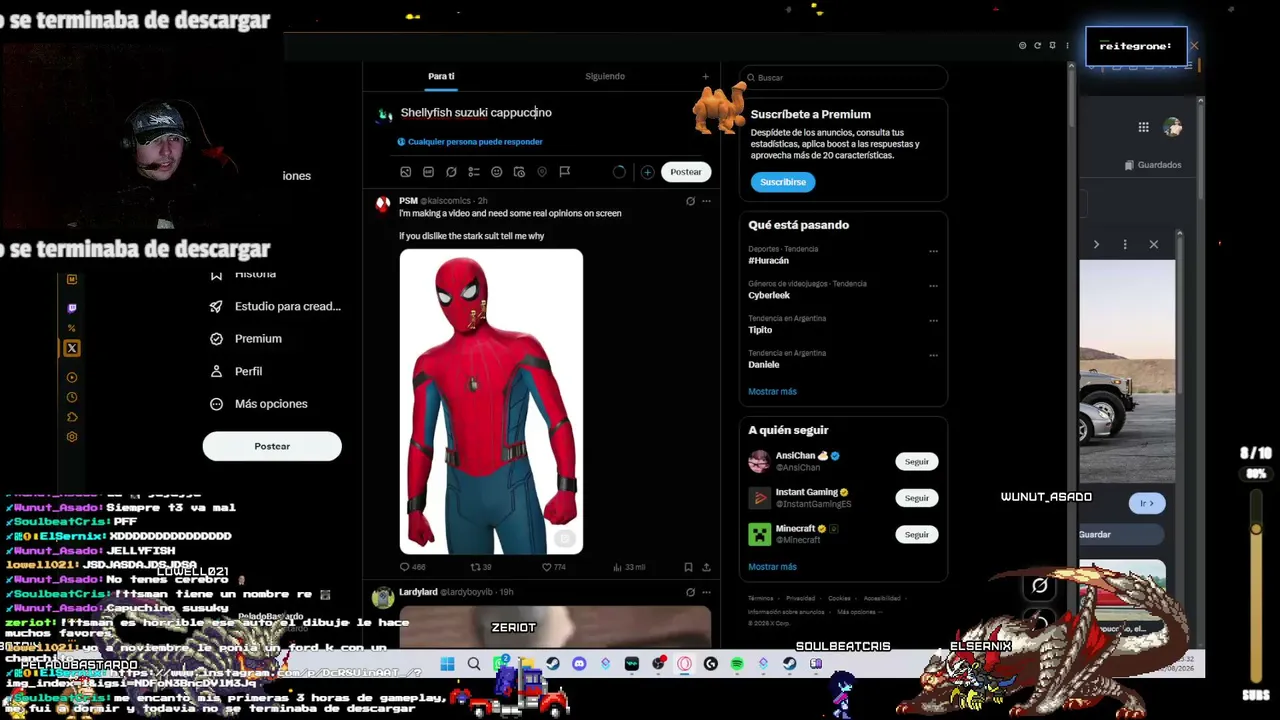Expand image viewer with chevron arrow
Screen dimensions: 1280x720
[1096, 244]
